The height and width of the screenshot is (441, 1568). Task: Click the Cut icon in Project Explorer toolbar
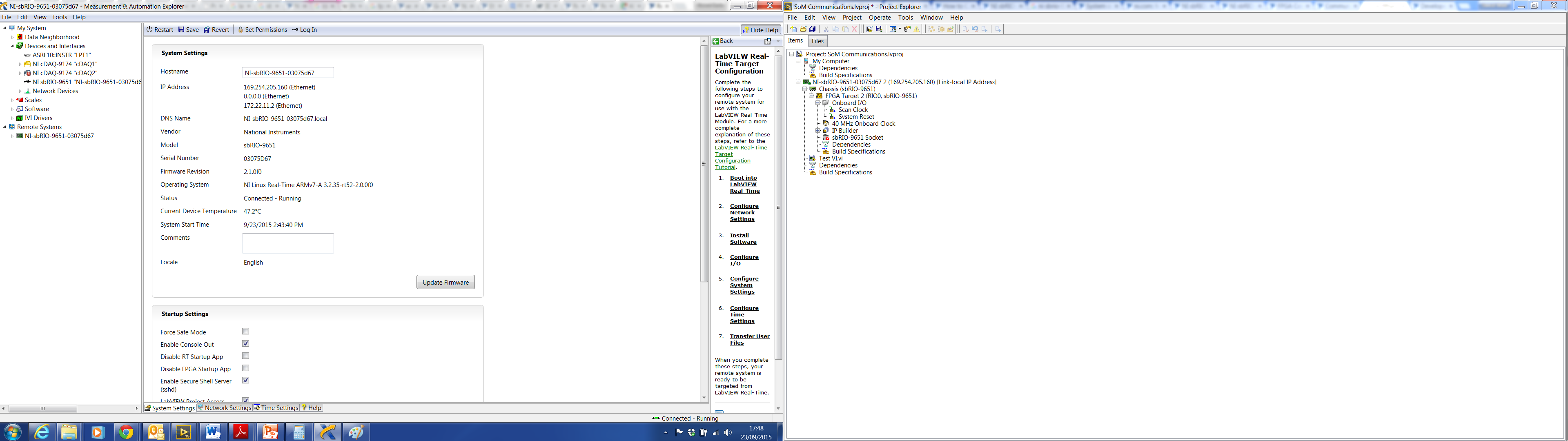(x=826, y=29)
